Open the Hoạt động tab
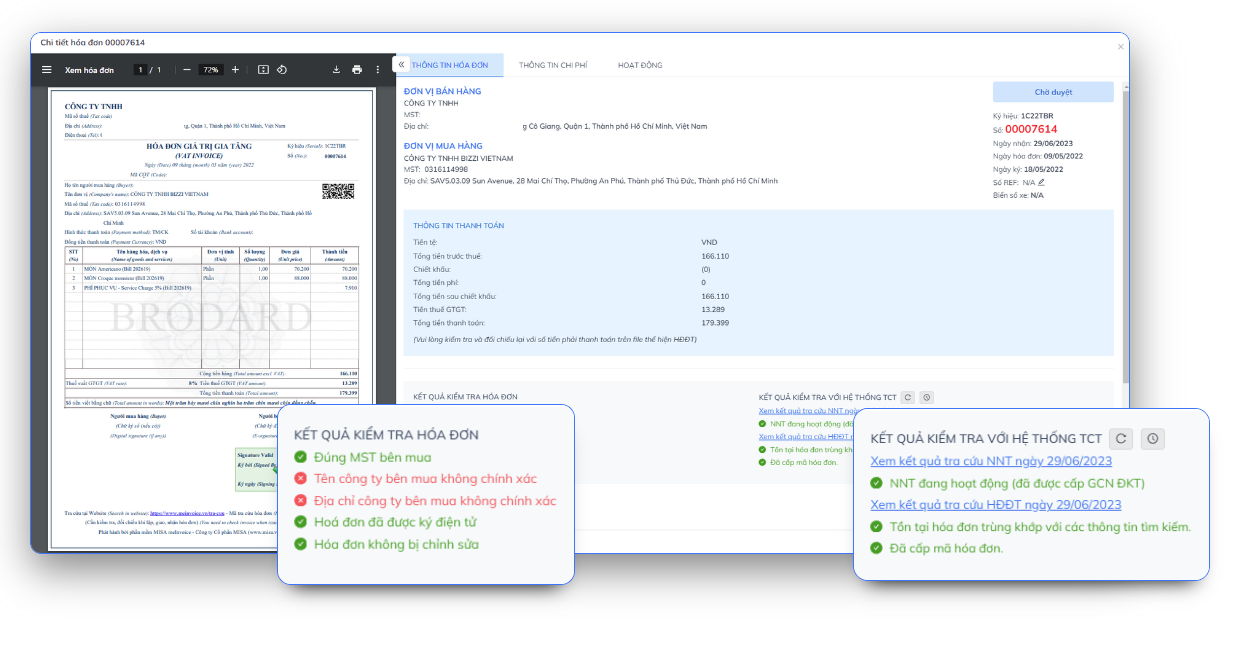 (639, 65)
